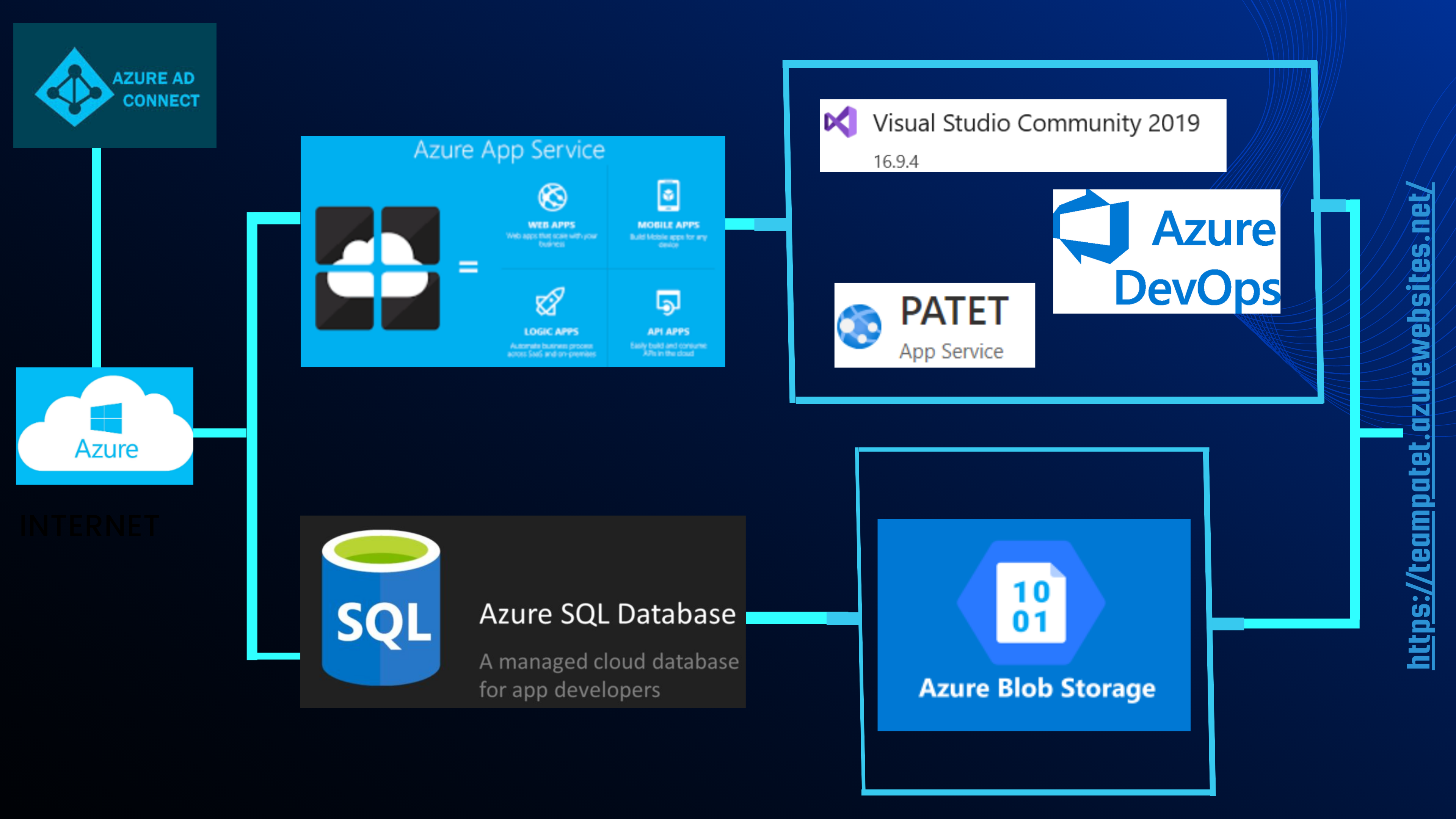Click the Mobile Apps phone icon
The height and width of the screenshot is (819, 1456).
[x=668, y=196]
